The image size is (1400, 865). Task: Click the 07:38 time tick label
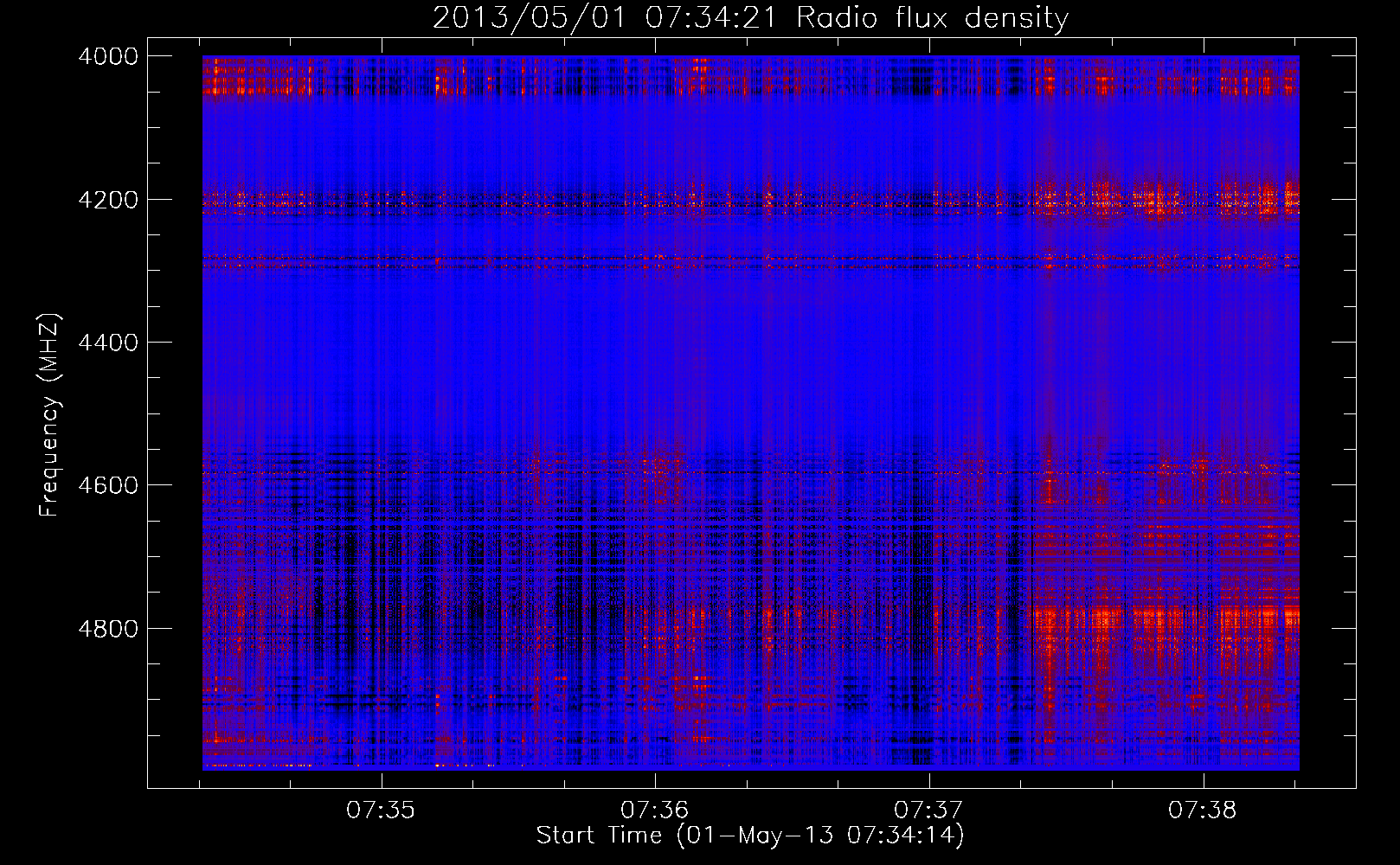tap(1203, 811)
